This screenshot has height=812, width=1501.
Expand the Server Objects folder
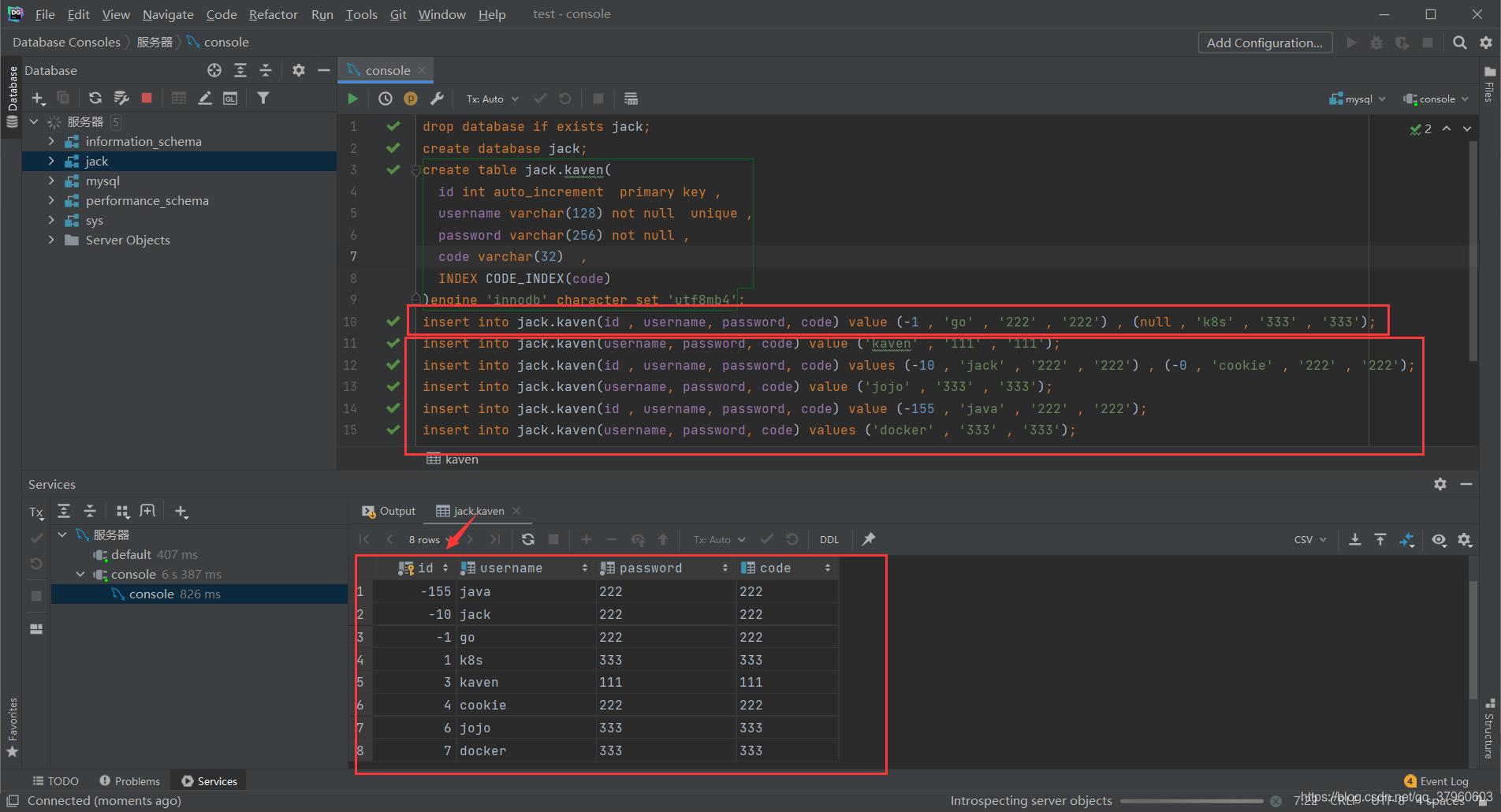pos(51,240)
